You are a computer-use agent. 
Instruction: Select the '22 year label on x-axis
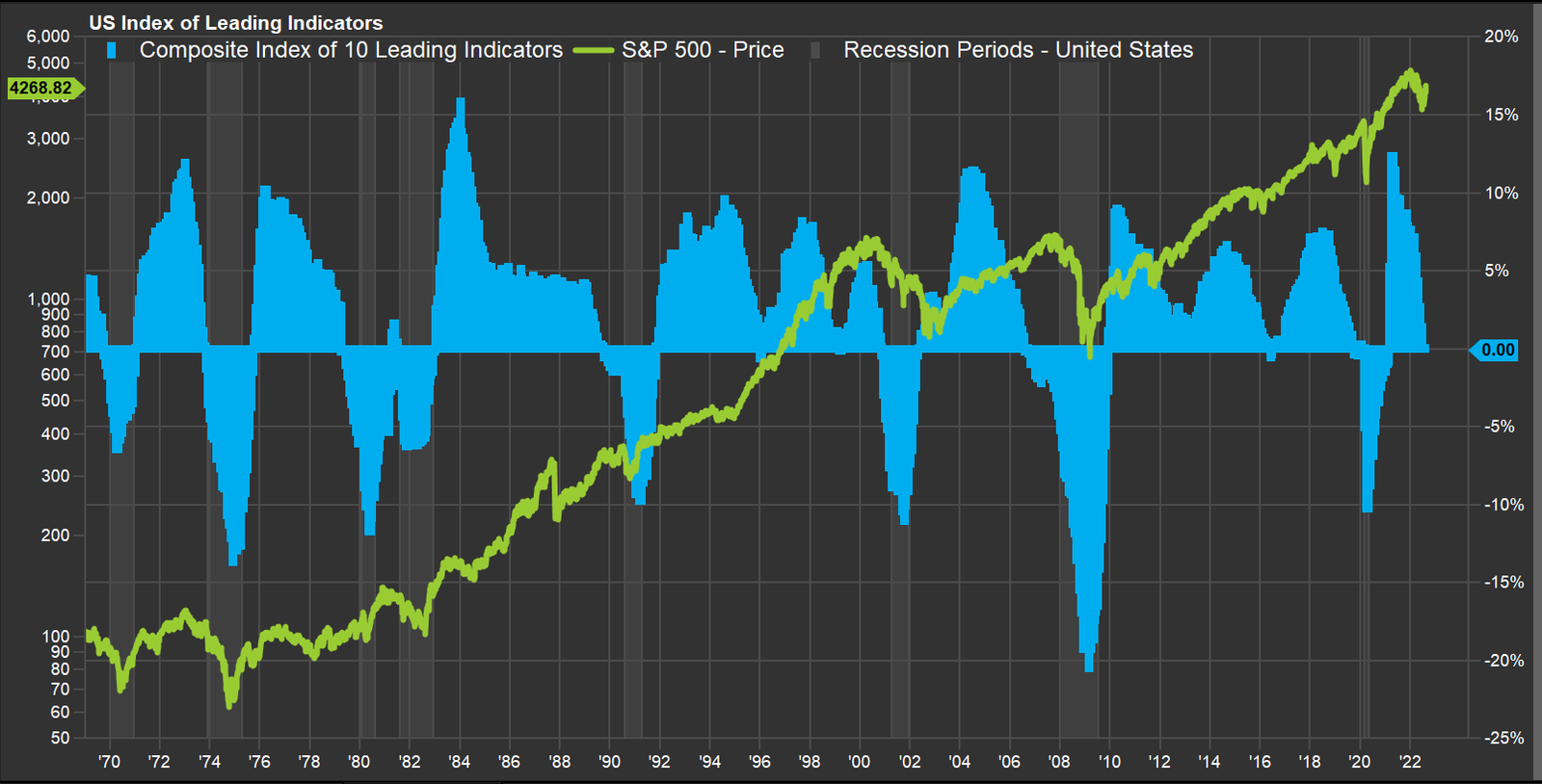point(1409,762)
